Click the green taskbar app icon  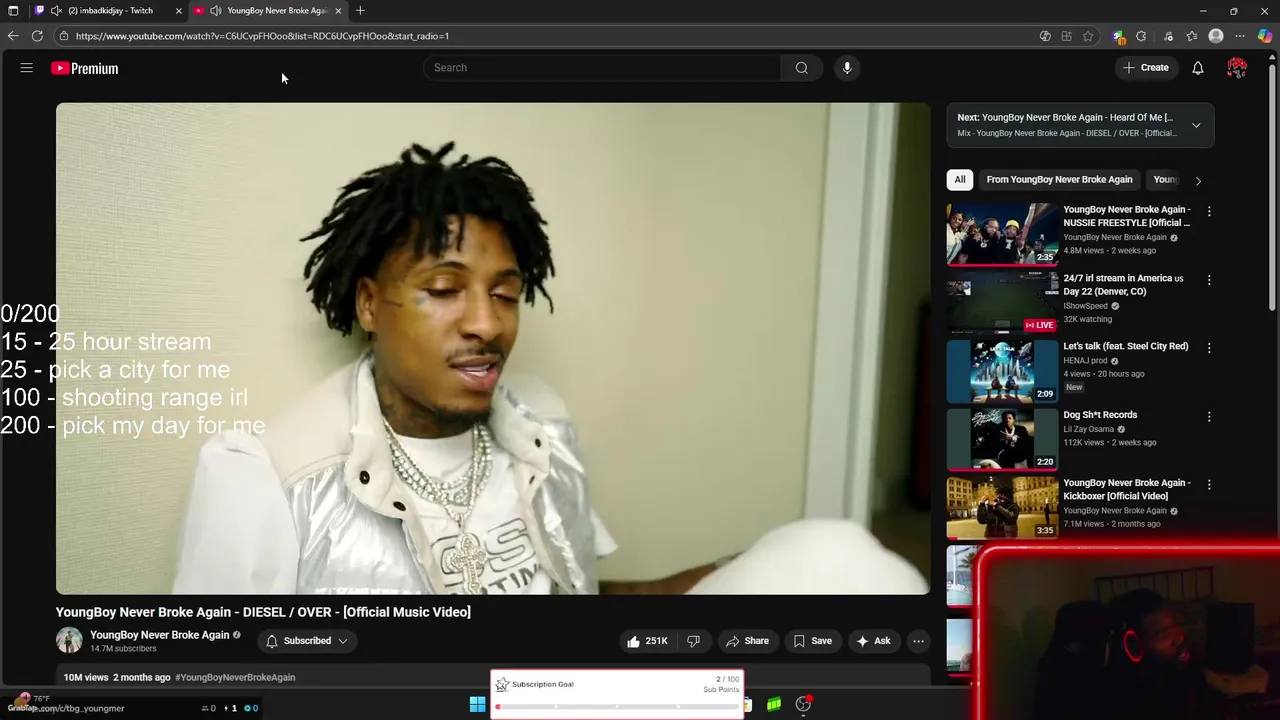click(774, 705)
